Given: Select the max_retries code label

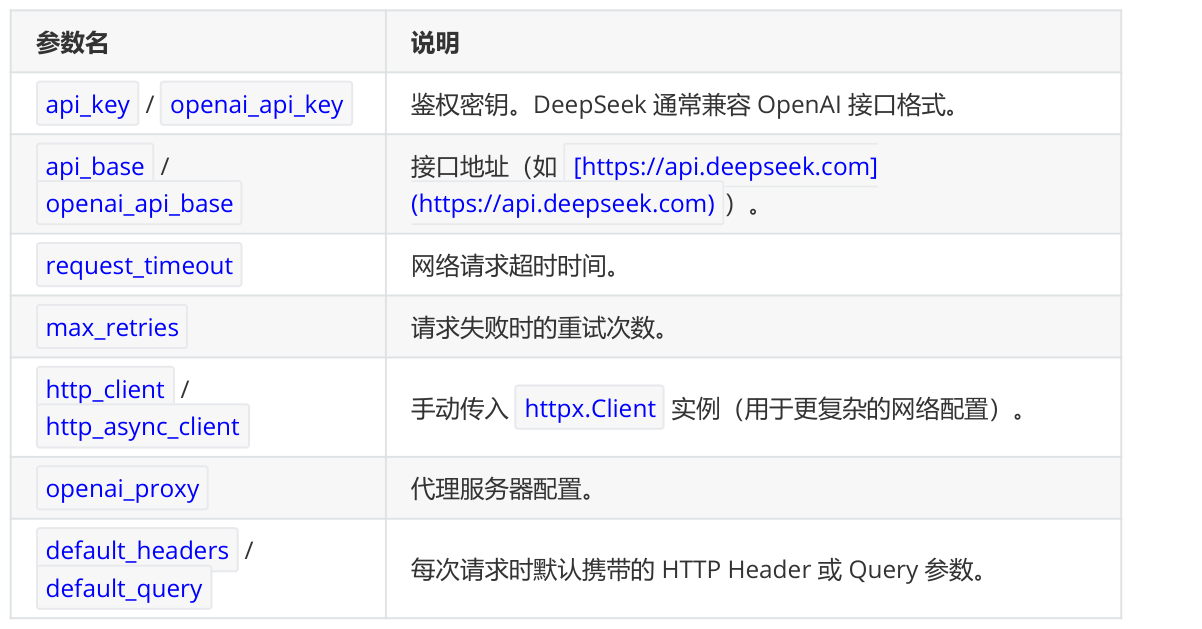Looking at the screenshot, I should [x=112, y=328].
